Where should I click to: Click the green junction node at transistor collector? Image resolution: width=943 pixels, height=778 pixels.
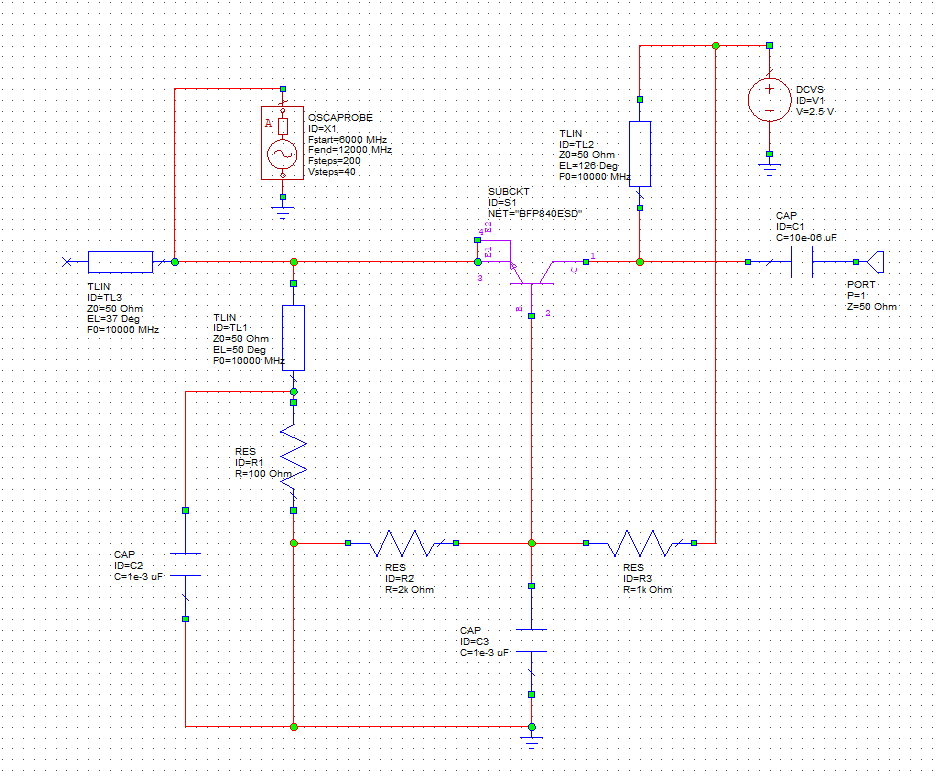[641, 262]
